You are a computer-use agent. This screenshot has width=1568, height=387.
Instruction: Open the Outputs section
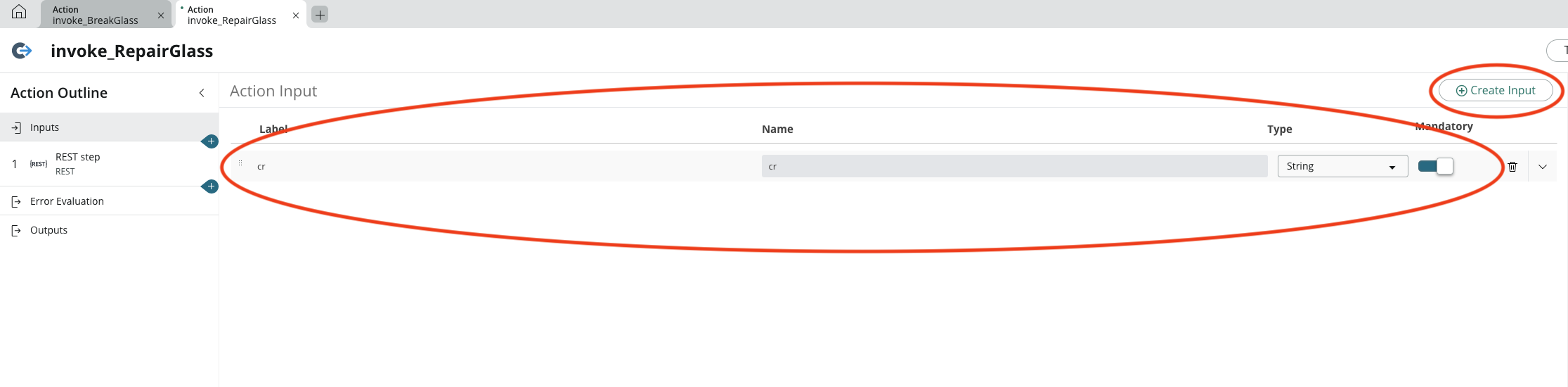click(x=48, y=230)
